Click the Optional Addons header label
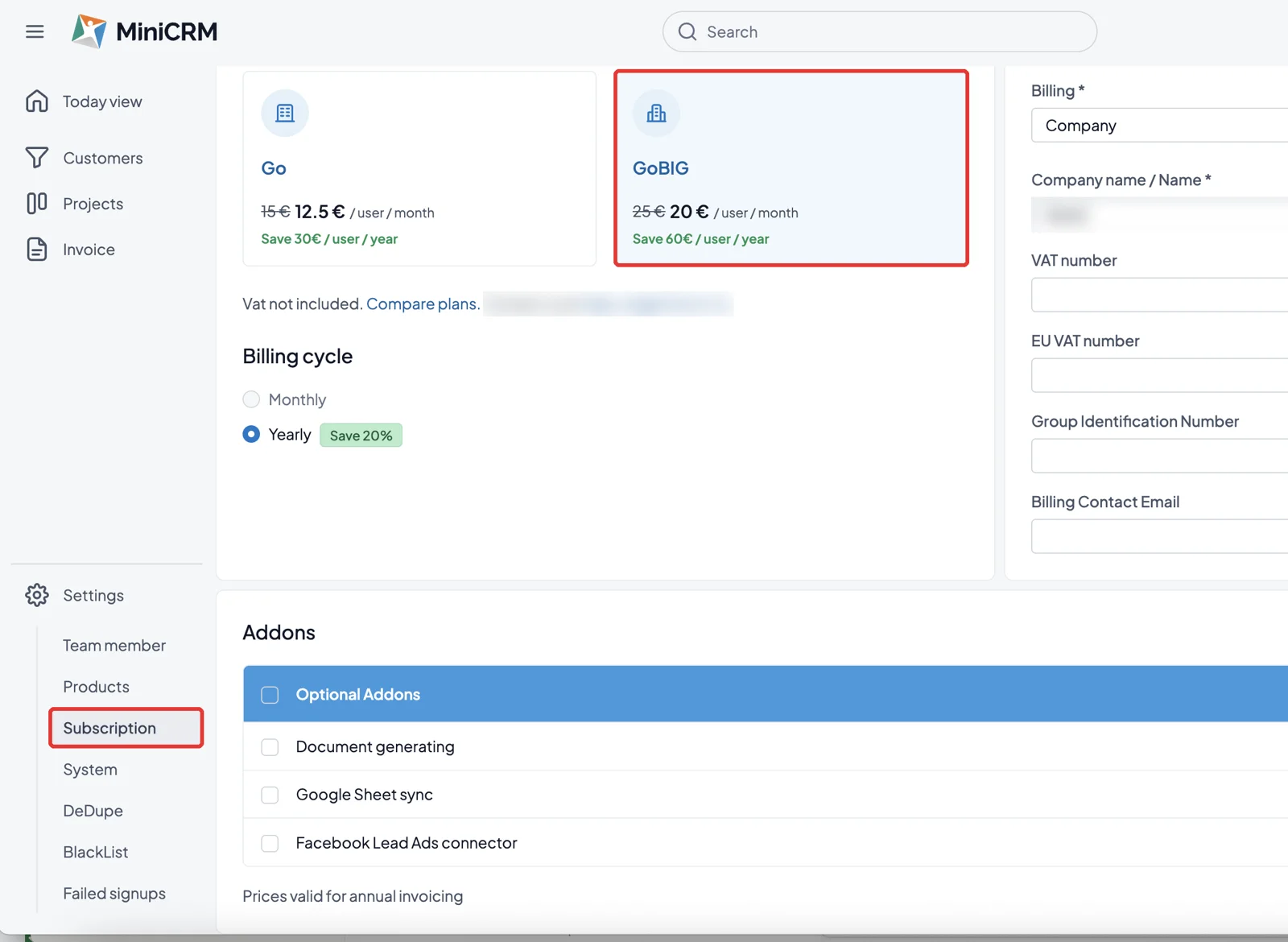This screenshot has height=942, width=1288. [x=358, y=694]
